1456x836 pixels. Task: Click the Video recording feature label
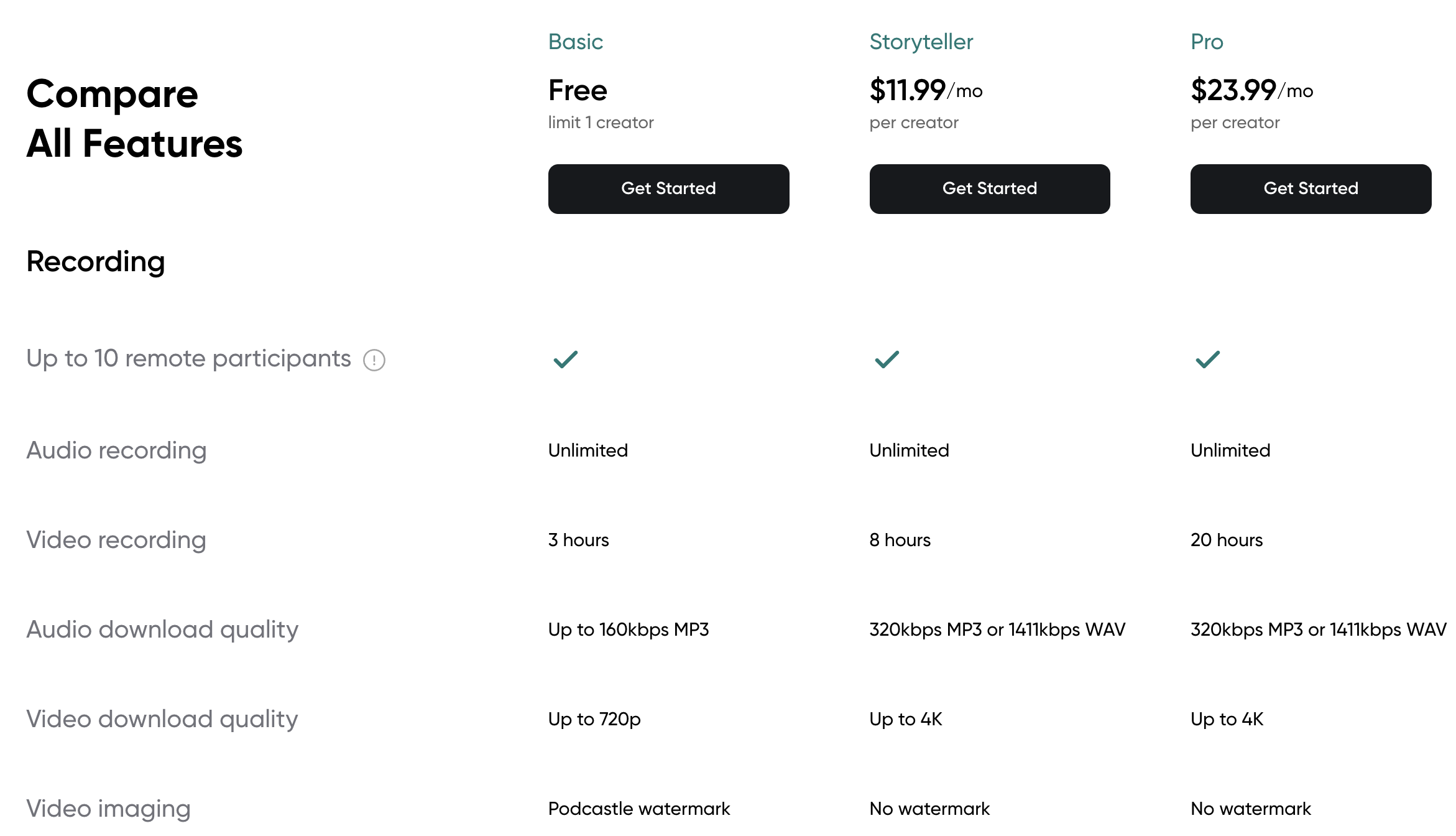[116, 540]
